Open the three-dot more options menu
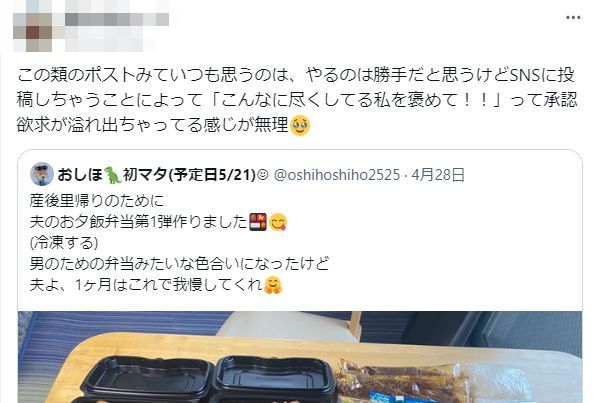The image size is (599, 403). [573, 18]
